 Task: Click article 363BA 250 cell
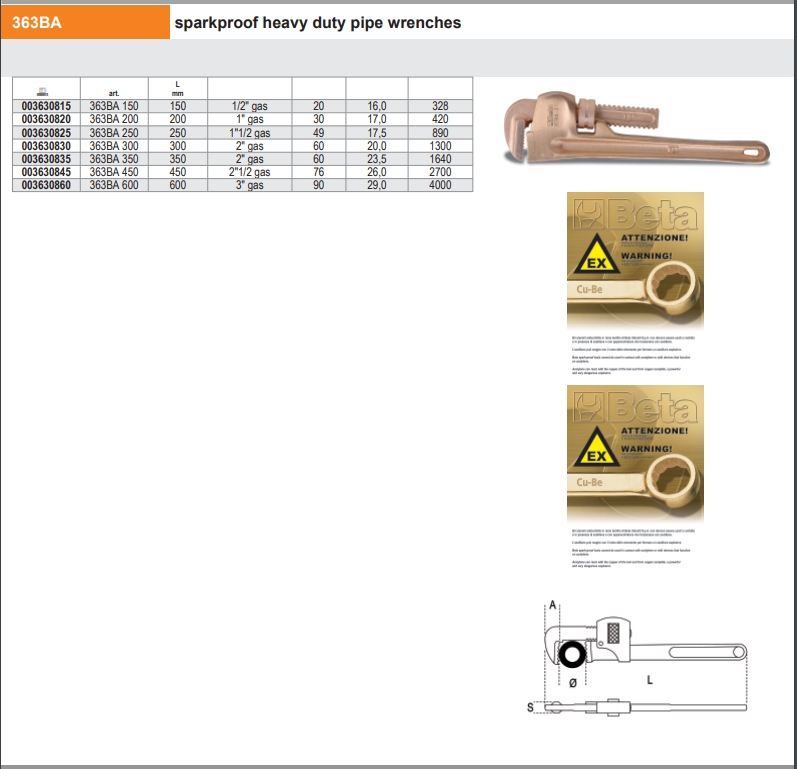point(114,133)
